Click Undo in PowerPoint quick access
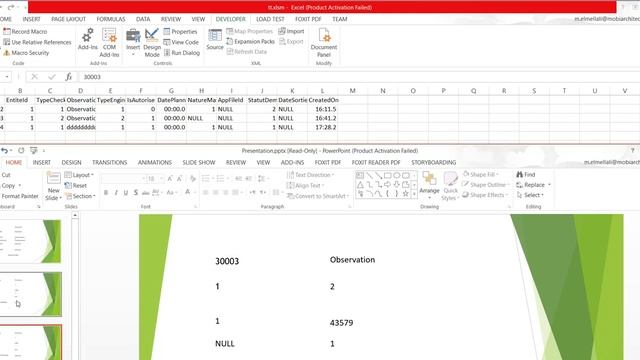The width and height of the screenshot is (640, 360). pos(5,151)
